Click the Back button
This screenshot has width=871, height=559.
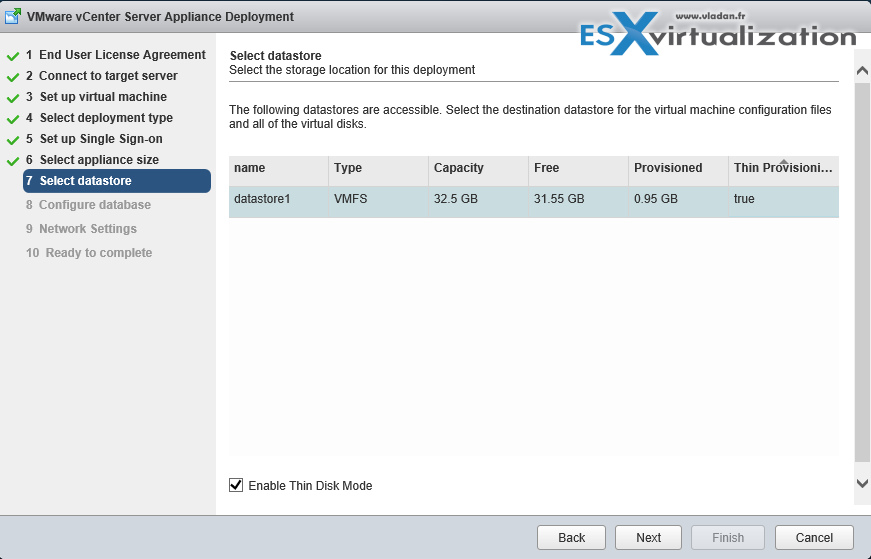[571, 537]
